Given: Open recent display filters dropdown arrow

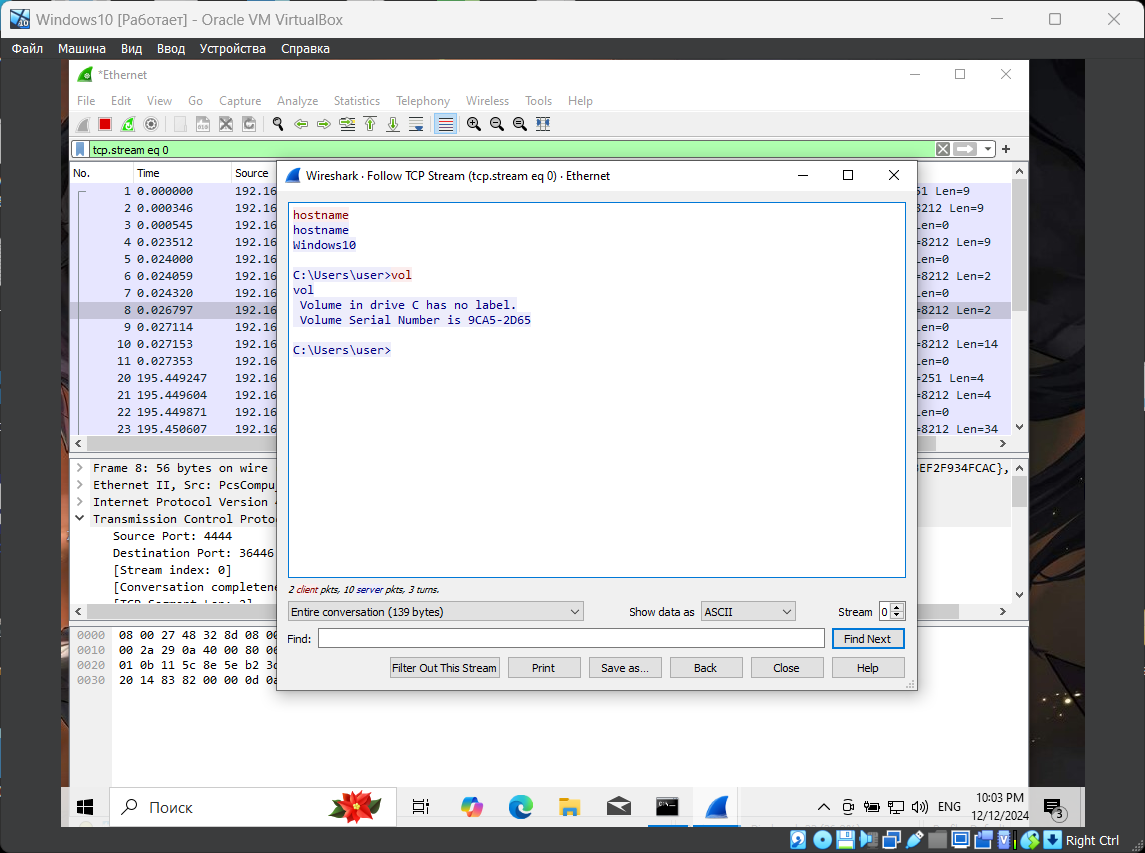Looking at the screenshot, I should pos(987,149).
